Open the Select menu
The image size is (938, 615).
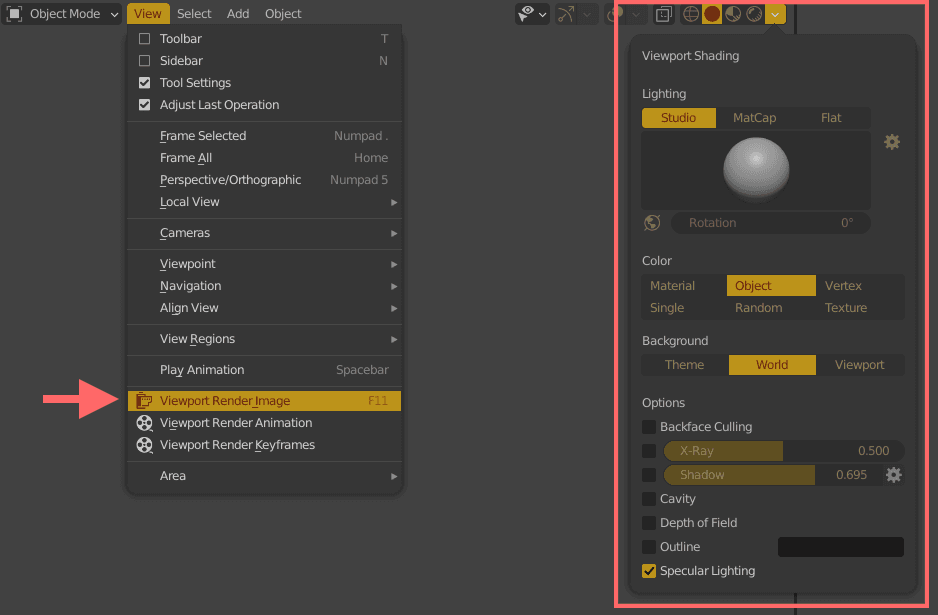194,14
